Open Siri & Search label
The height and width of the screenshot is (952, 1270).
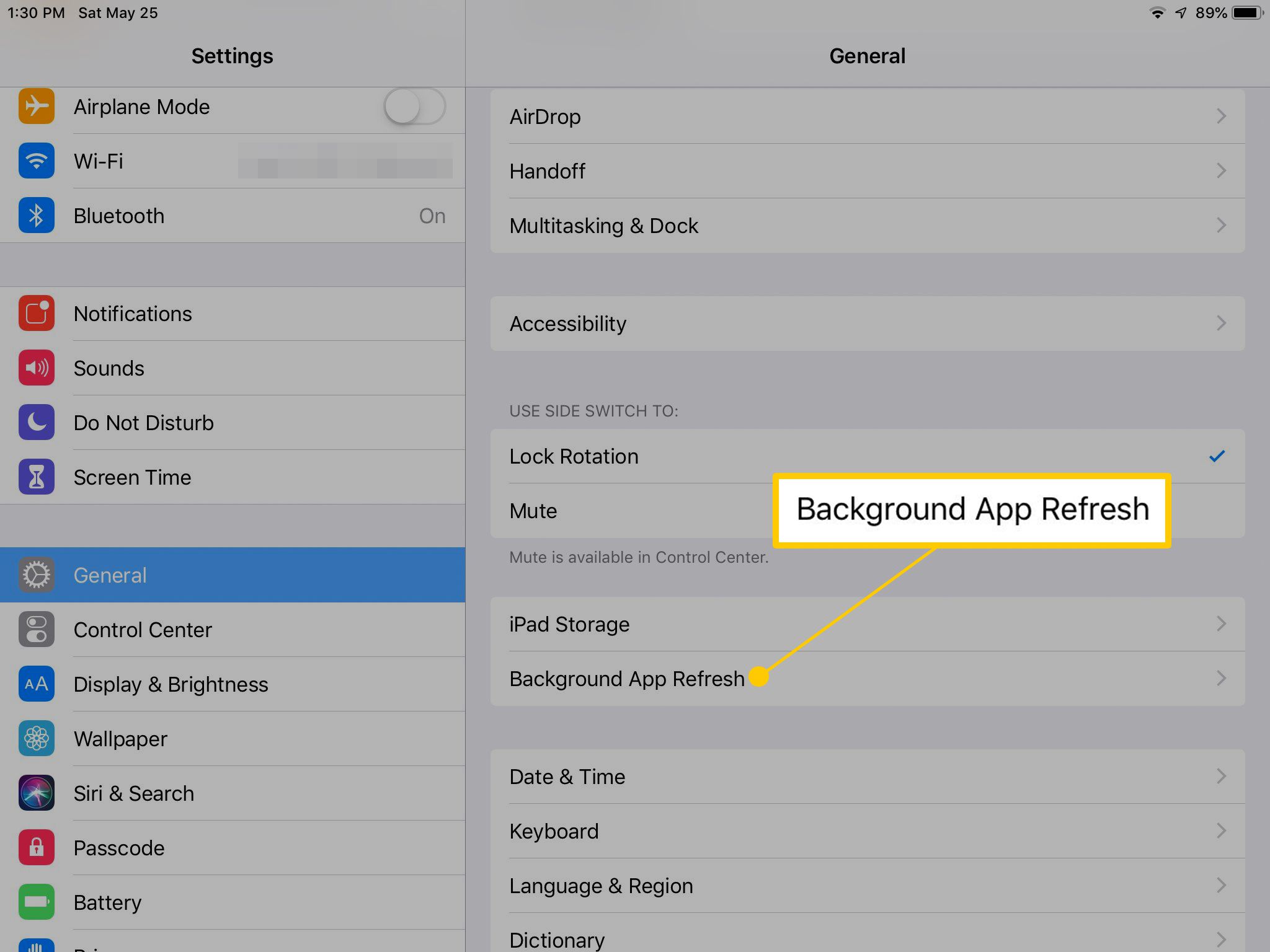[134, 794]
